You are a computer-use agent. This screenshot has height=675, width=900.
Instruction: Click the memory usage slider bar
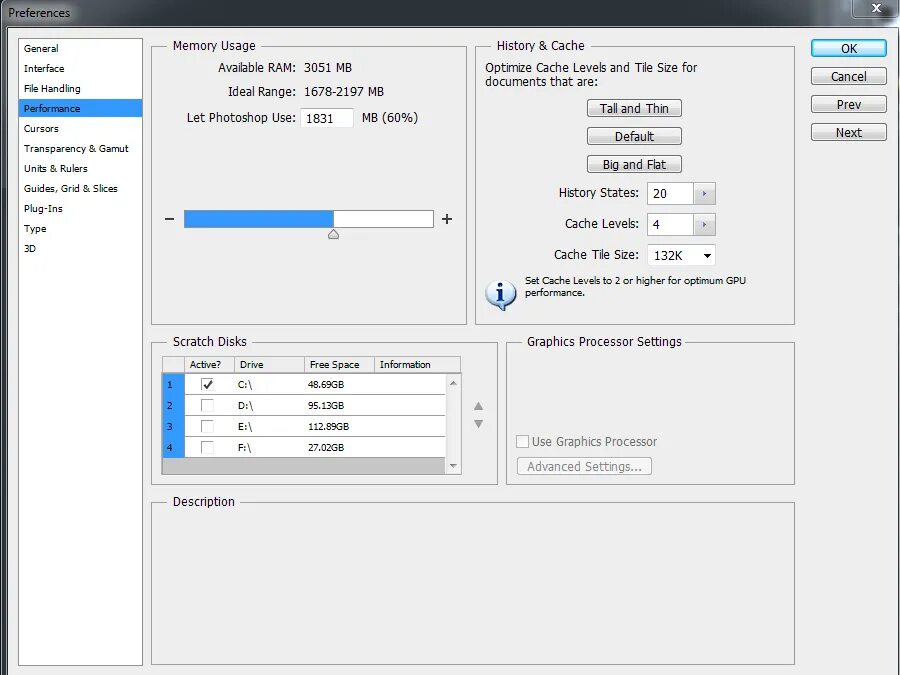click(309, 219)
